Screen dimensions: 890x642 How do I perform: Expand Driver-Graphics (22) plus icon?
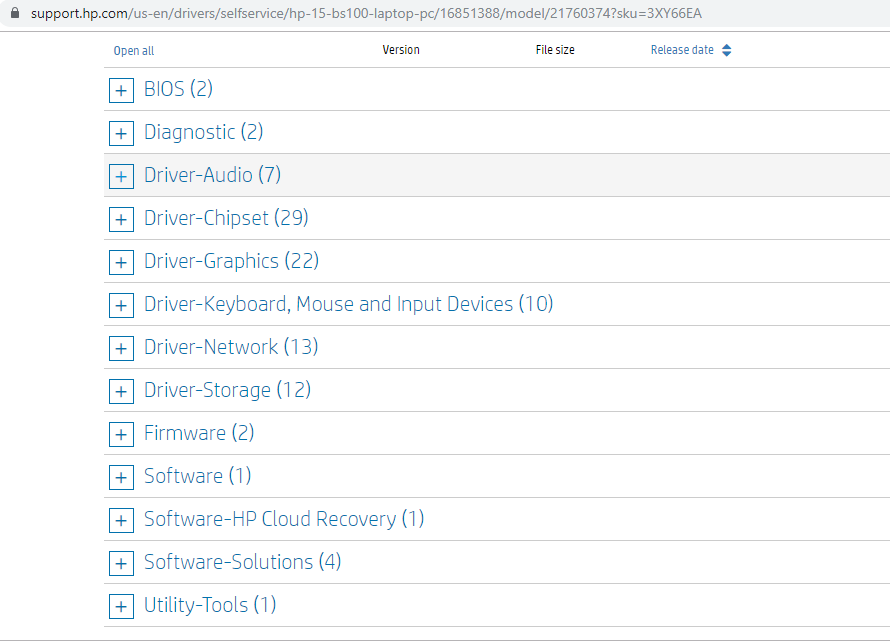tap(121, 262)
